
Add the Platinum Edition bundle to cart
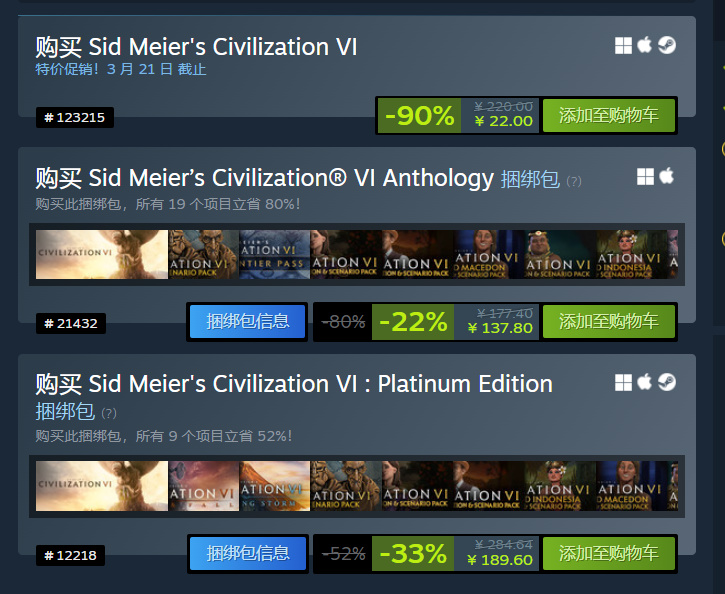click(609, 553)
